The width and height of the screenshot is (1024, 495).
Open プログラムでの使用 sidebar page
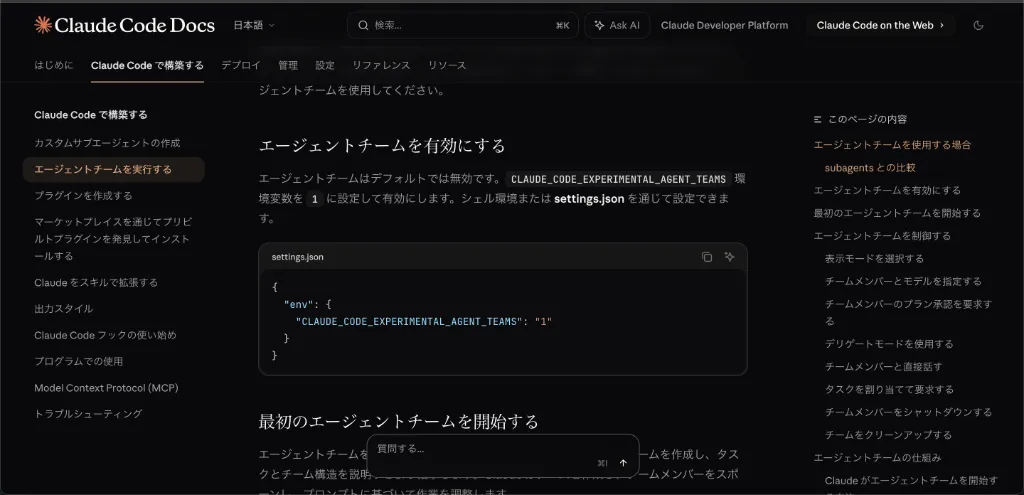click(x=78, y=361)
